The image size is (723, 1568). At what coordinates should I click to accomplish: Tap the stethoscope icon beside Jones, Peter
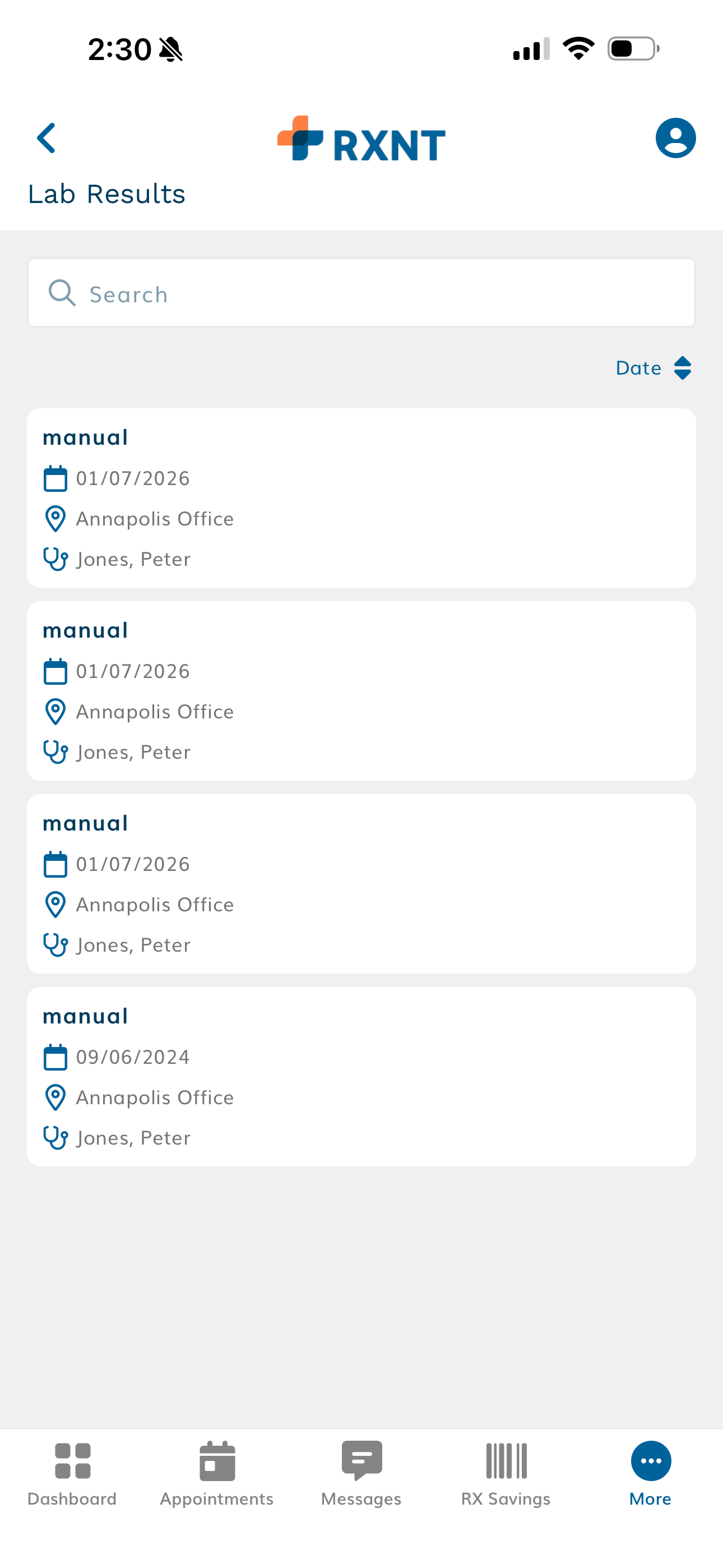coord(55,558)
